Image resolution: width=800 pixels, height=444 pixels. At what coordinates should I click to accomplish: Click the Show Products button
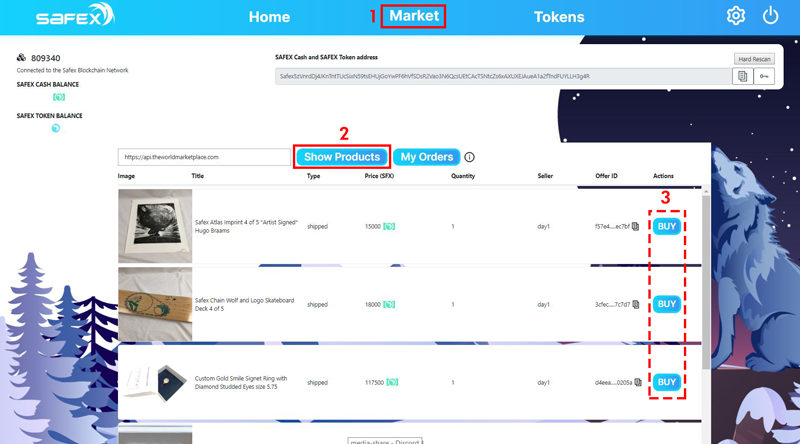point(342,157)
